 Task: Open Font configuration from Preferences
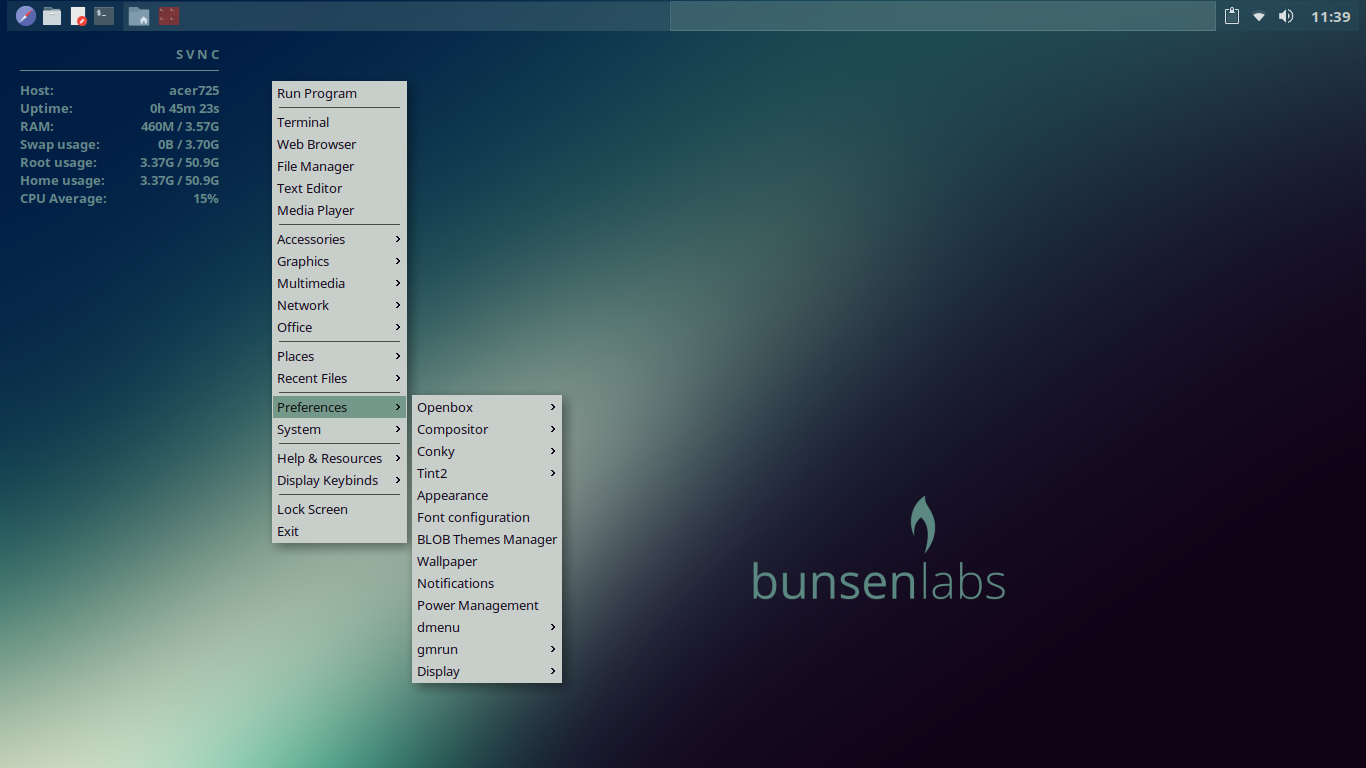pos(487,518)
